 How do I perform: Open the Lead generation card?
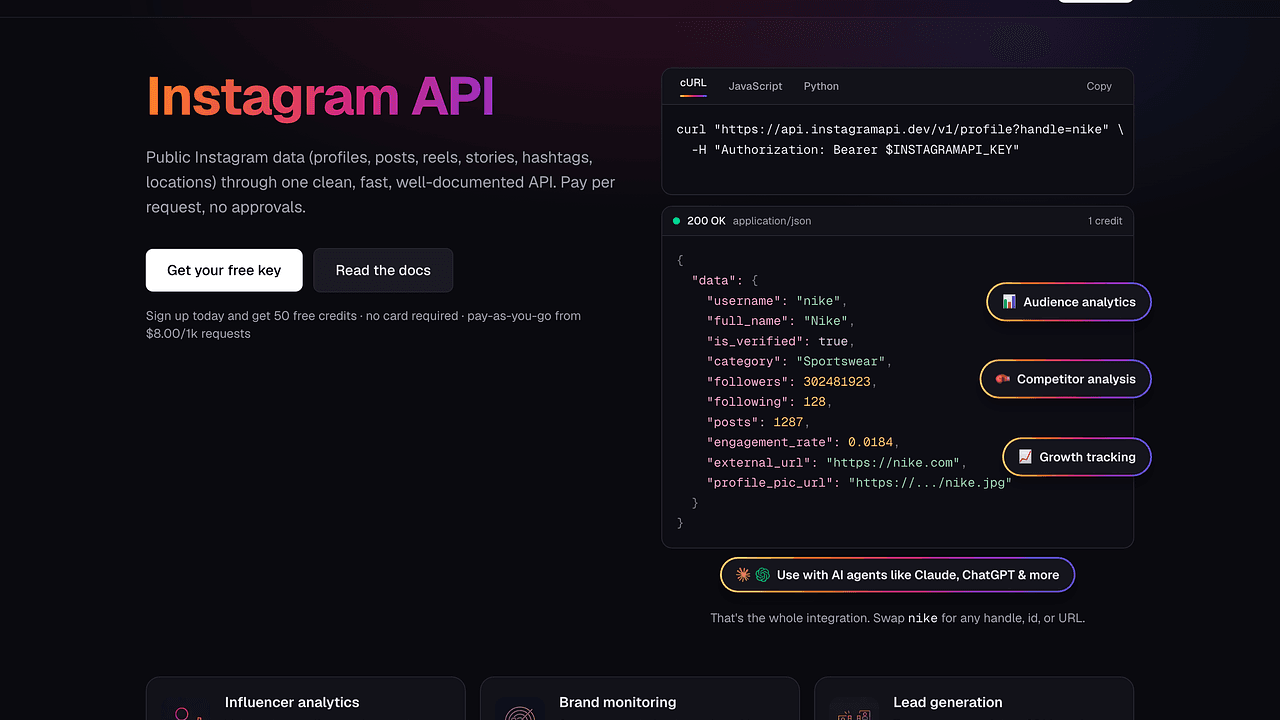(x=974, y=699)
